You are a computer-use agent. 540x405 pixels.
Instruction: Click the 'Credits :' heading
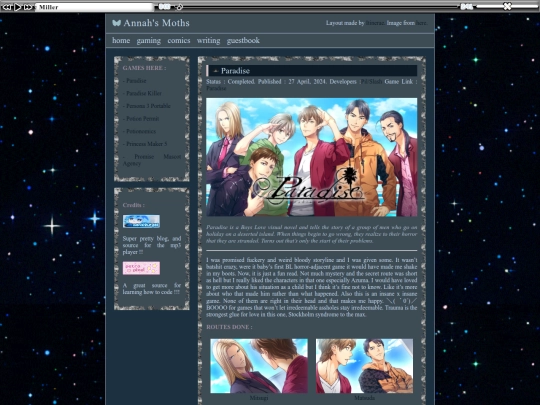pos(134,205)
